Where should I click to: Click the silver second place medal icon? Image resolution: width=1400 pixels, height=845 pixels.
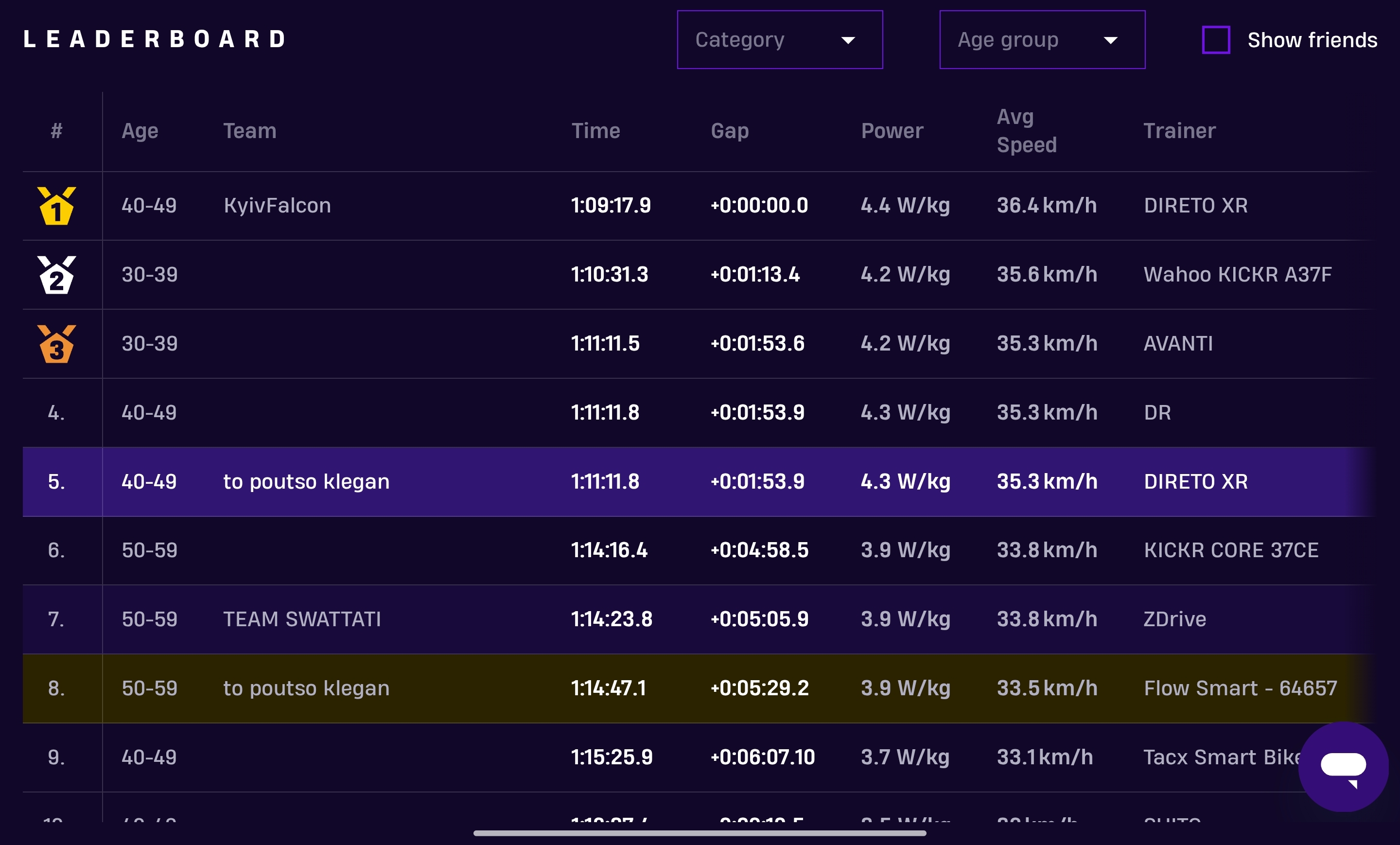click(56, 275)
